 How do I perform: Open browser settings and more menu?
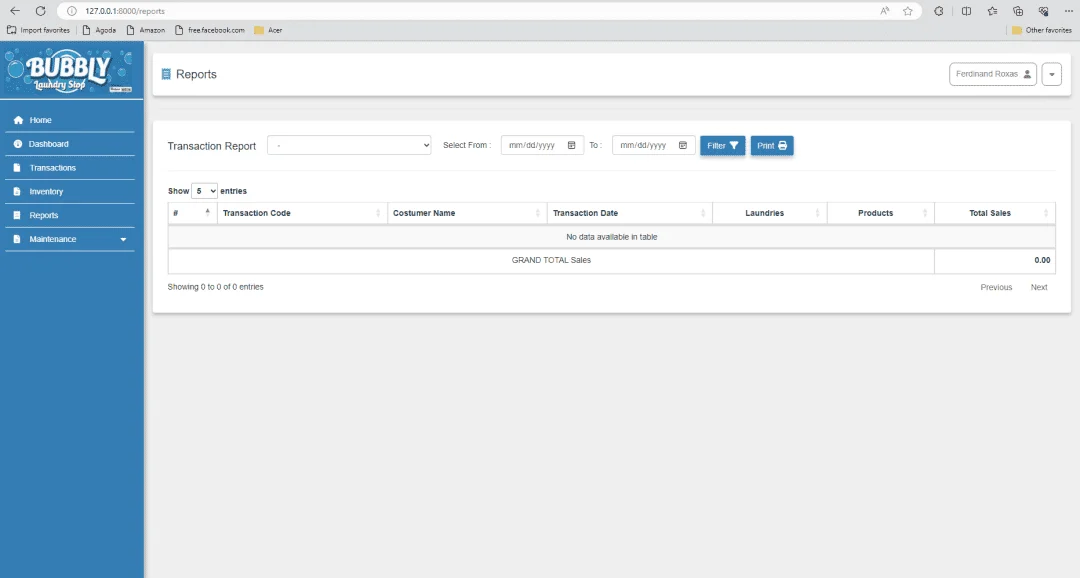coord(1068,11)
